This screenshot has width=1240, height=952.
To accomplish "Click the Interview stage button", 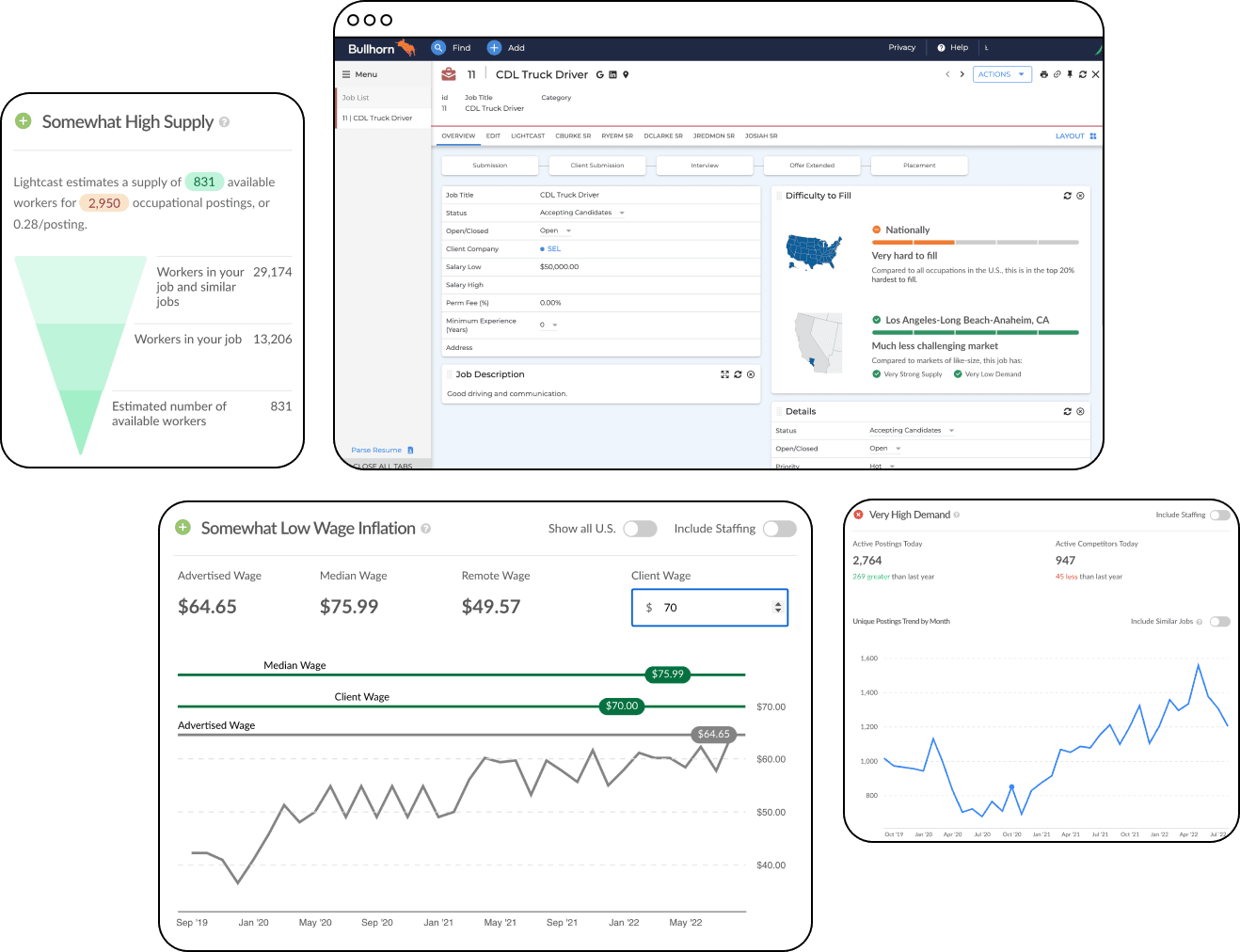I will pyautogui.click(x=705, y=166).
